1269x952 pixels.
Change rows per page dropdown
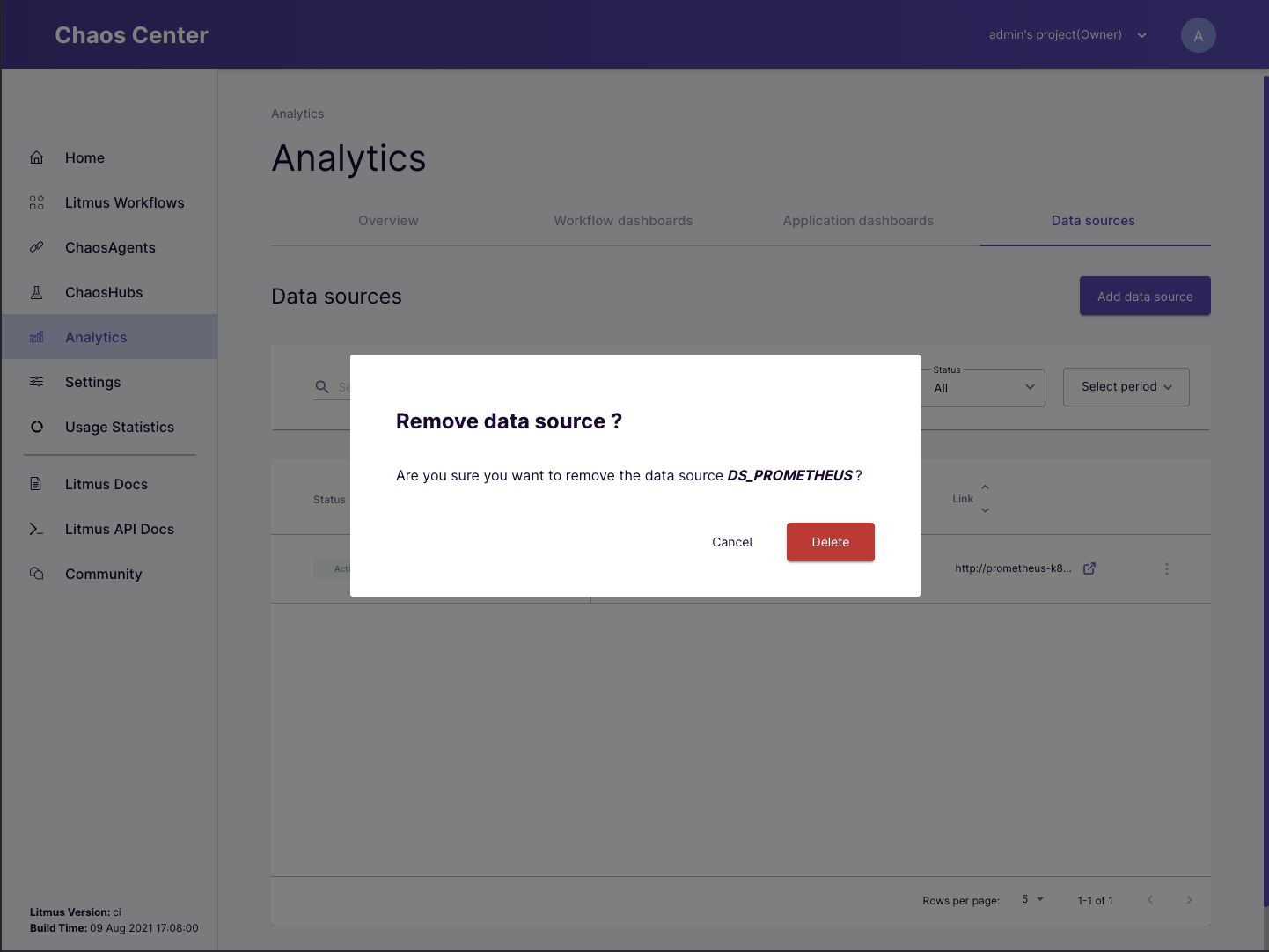[x=1031, y=899]
